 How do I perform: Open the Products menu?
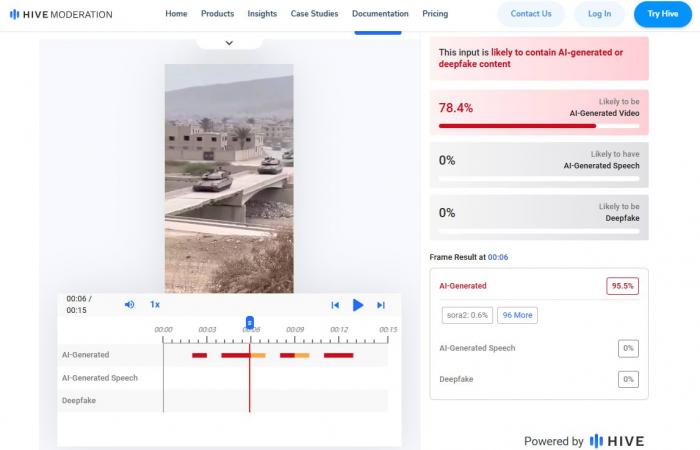click(217, 14)
